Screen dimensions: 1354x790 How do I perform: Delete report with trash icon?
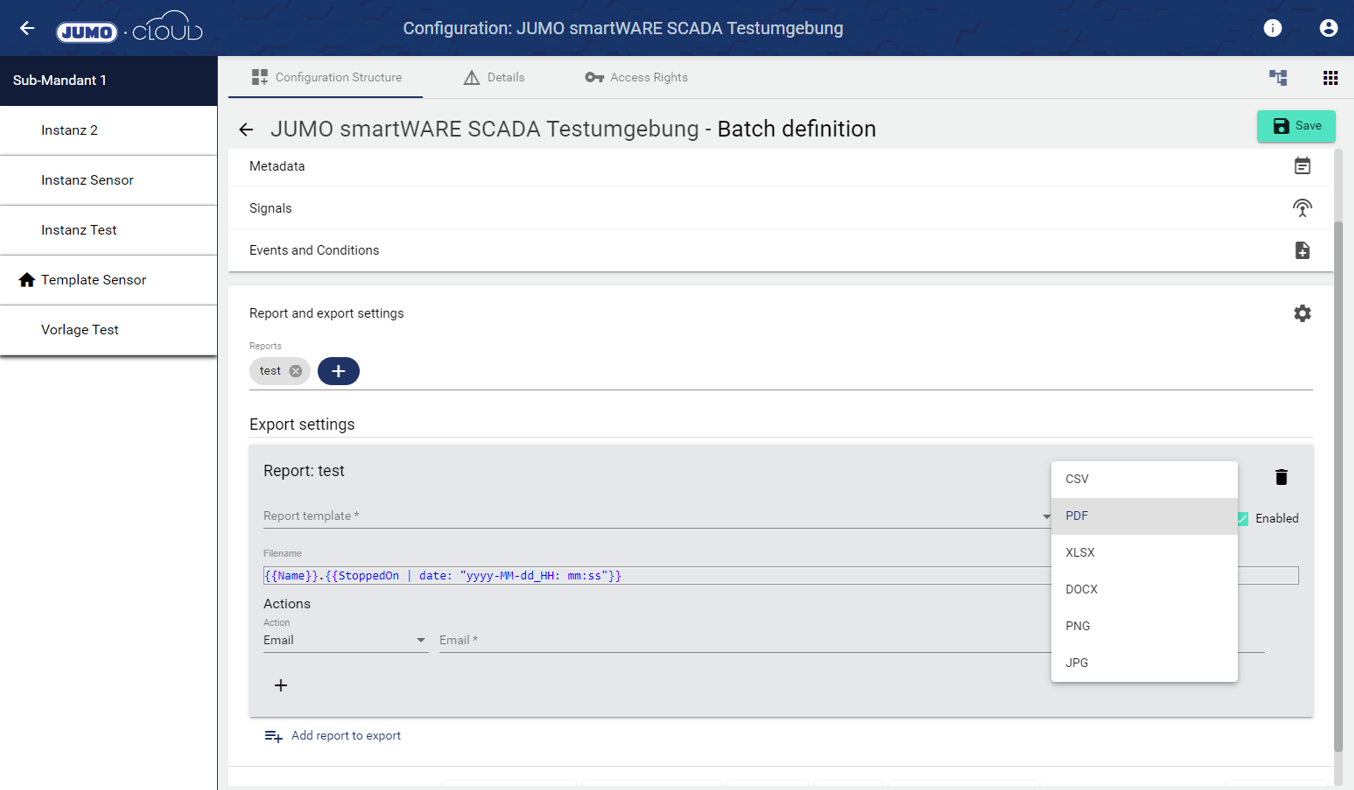1281,477
